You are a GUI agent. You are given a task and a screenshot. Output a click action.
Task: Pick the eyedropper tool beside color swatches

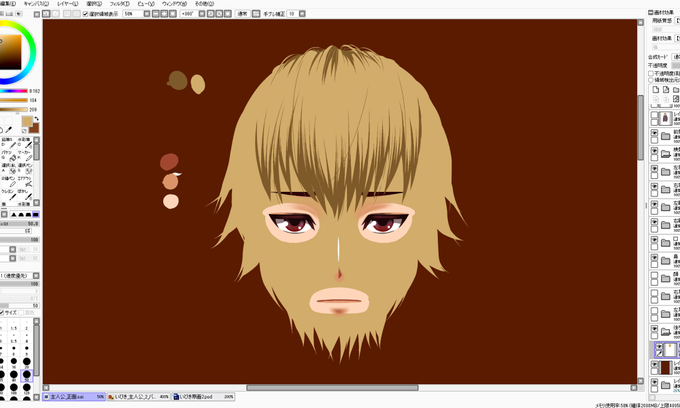(x=8, y=130)
